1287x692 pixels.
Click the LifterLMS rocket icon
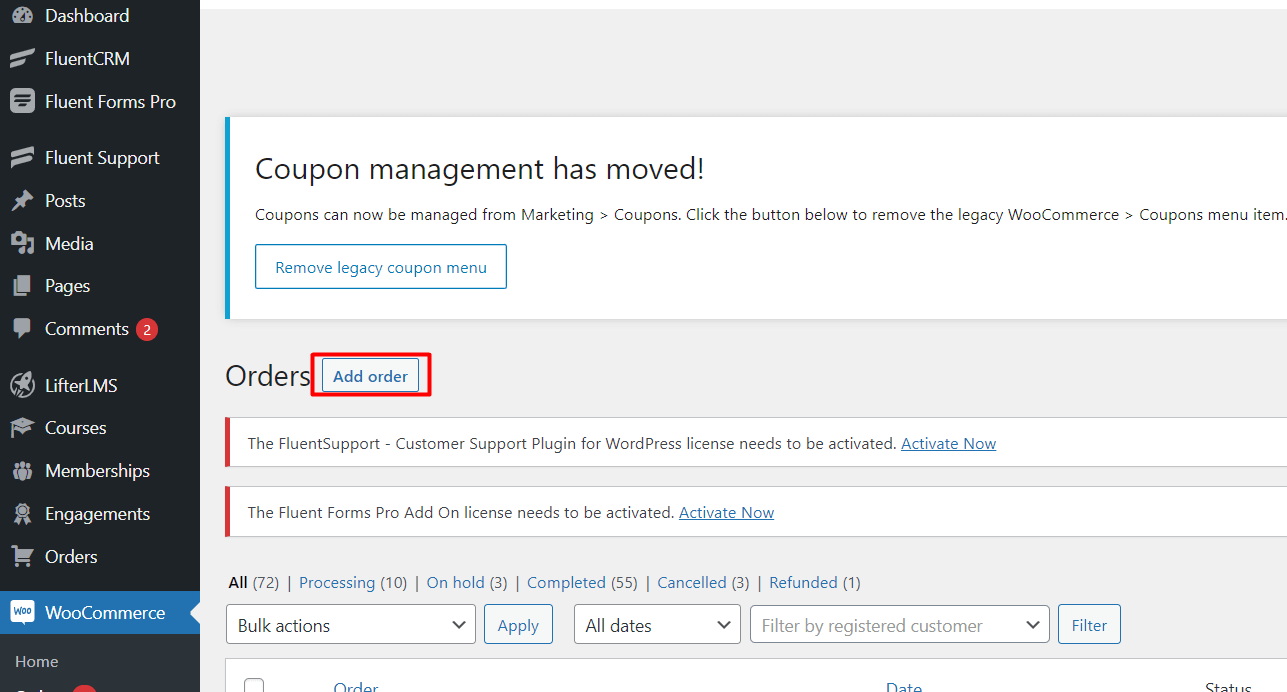(x=22, y=385)
